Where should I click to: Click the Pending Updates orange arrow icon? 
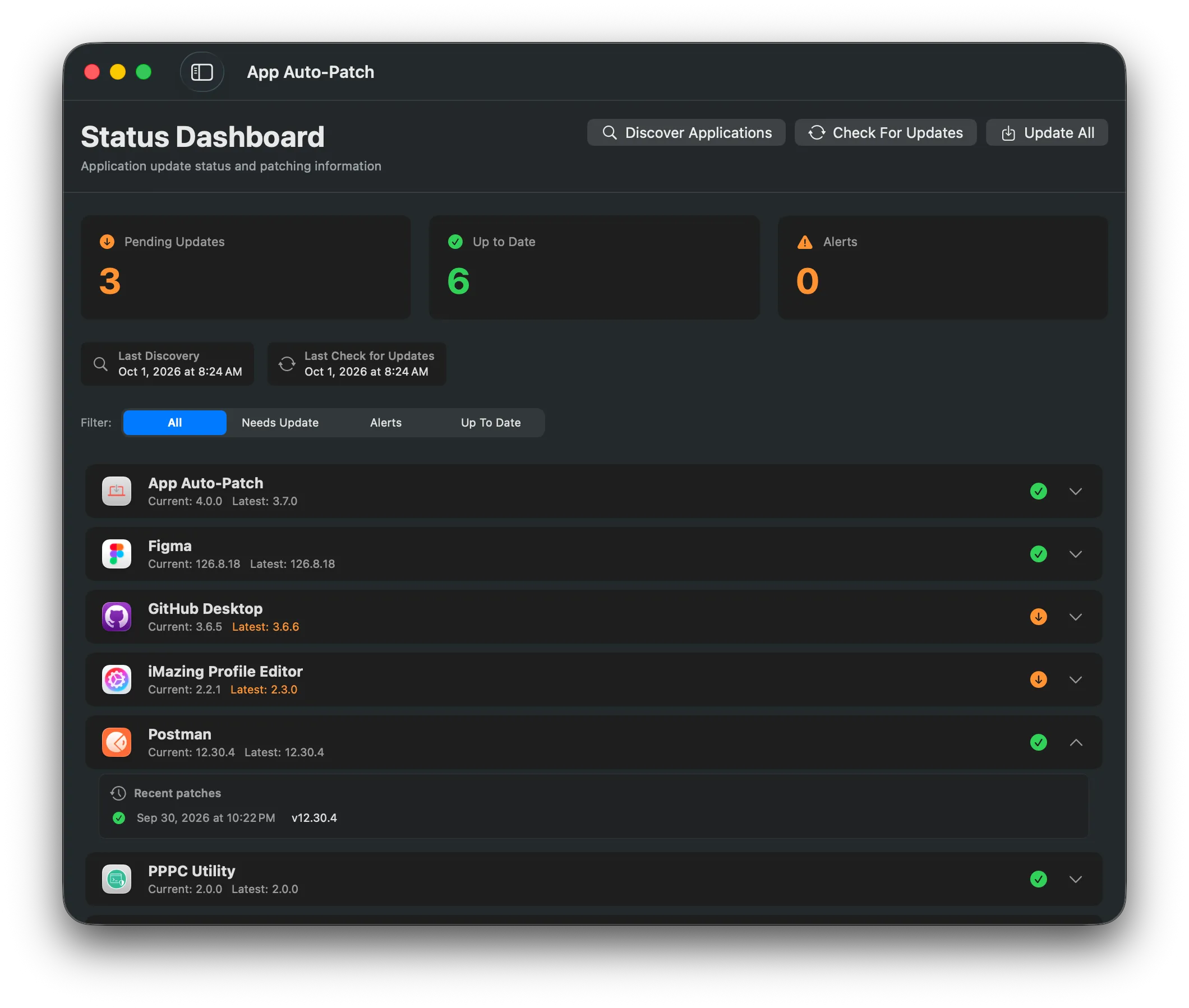(x=107, y=242)
